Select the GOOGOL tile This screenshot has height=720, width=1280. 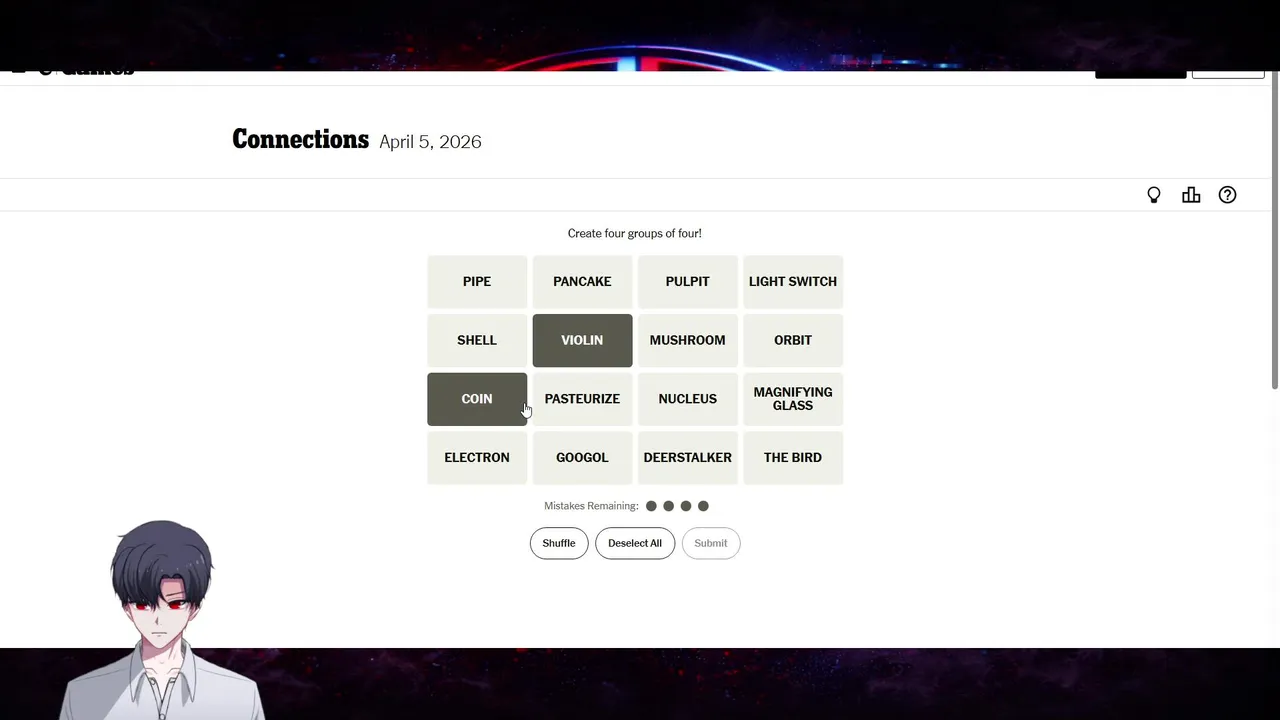[x=582, y=458]
